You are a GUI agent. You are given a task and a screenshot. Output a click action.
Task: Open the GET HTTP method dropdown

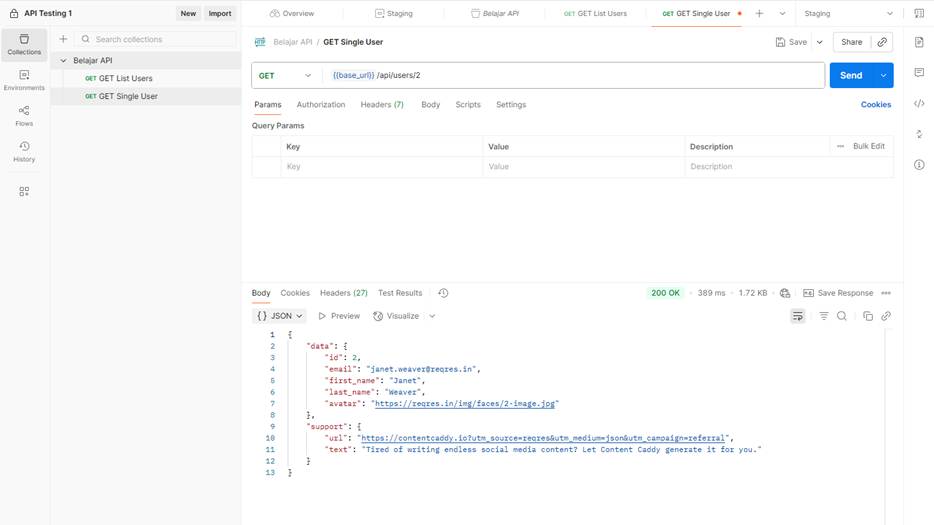(286, 76)
